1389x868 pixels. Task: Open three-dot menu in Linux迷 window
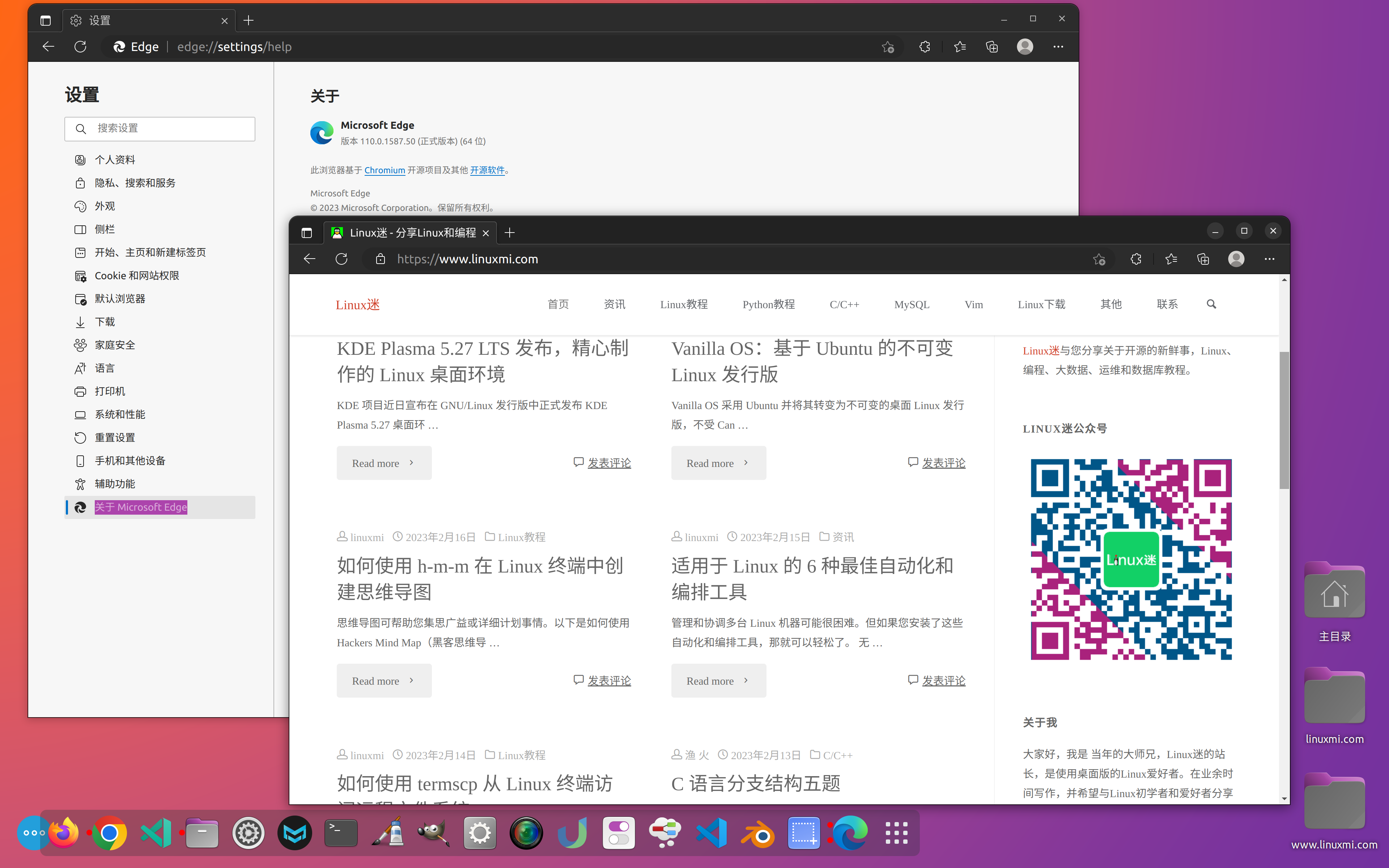[x=1270, y=259]
